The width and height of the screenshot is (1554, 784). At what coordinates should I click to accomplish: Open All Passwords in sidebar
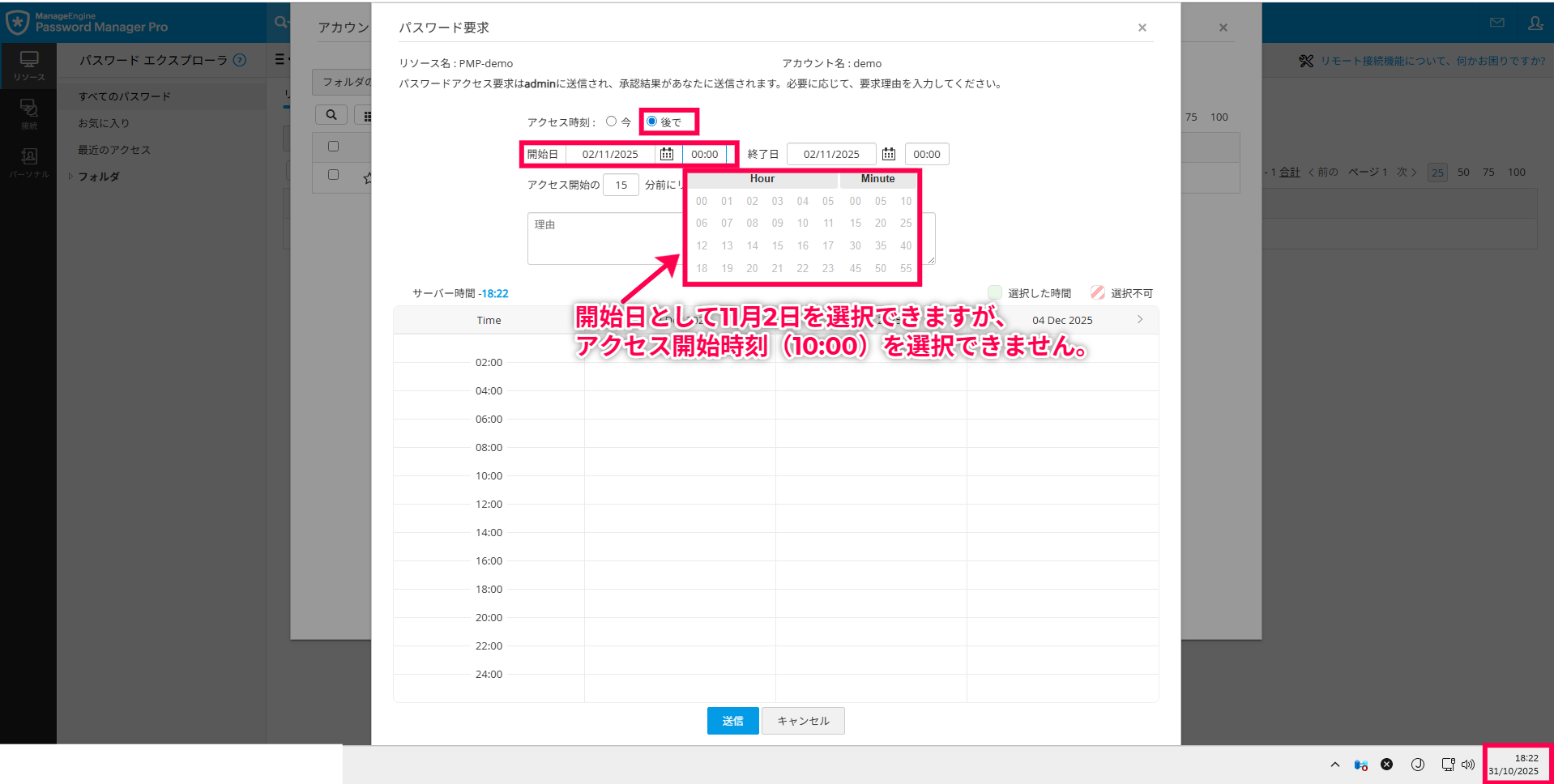125,96
